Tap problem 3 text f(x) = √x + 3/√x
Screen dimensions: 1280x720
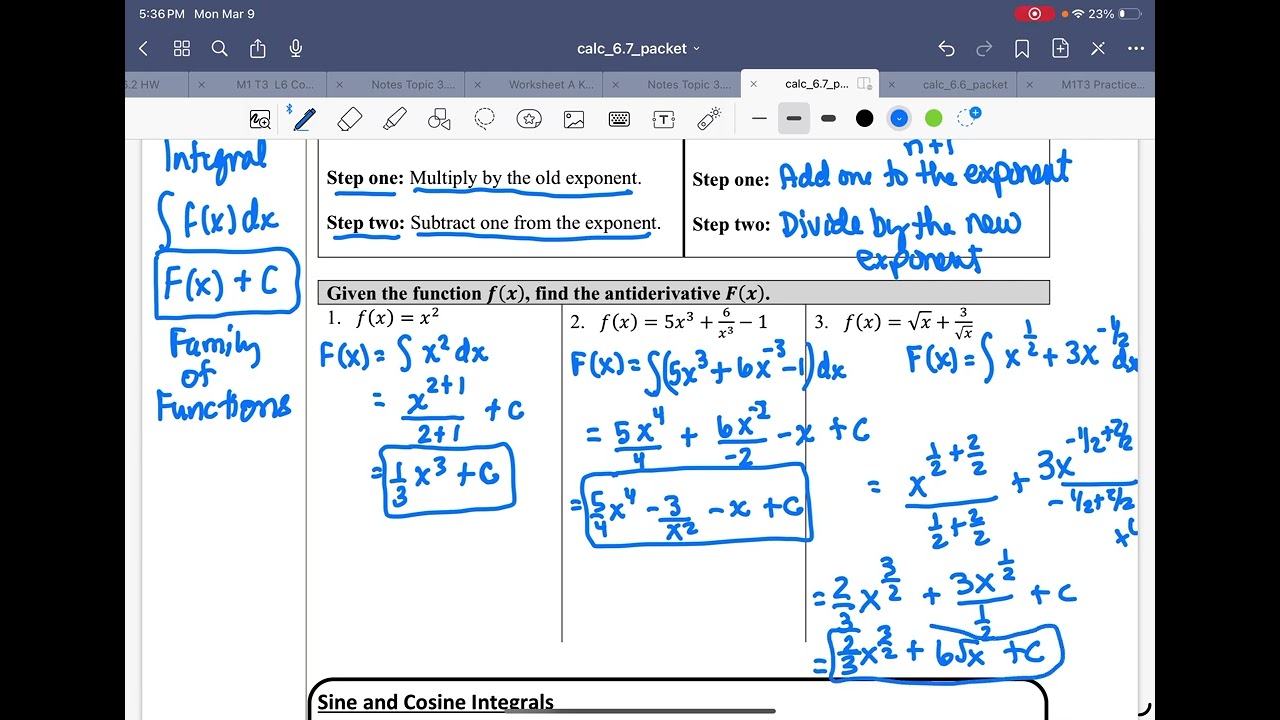pyautogui.click(x=909, y=322)
